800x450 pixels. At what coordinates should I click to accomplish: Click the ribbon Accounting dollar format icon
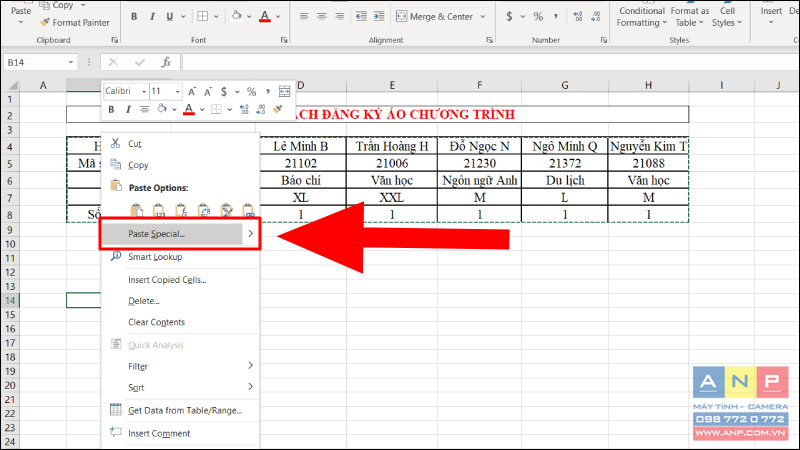(509, 16)
